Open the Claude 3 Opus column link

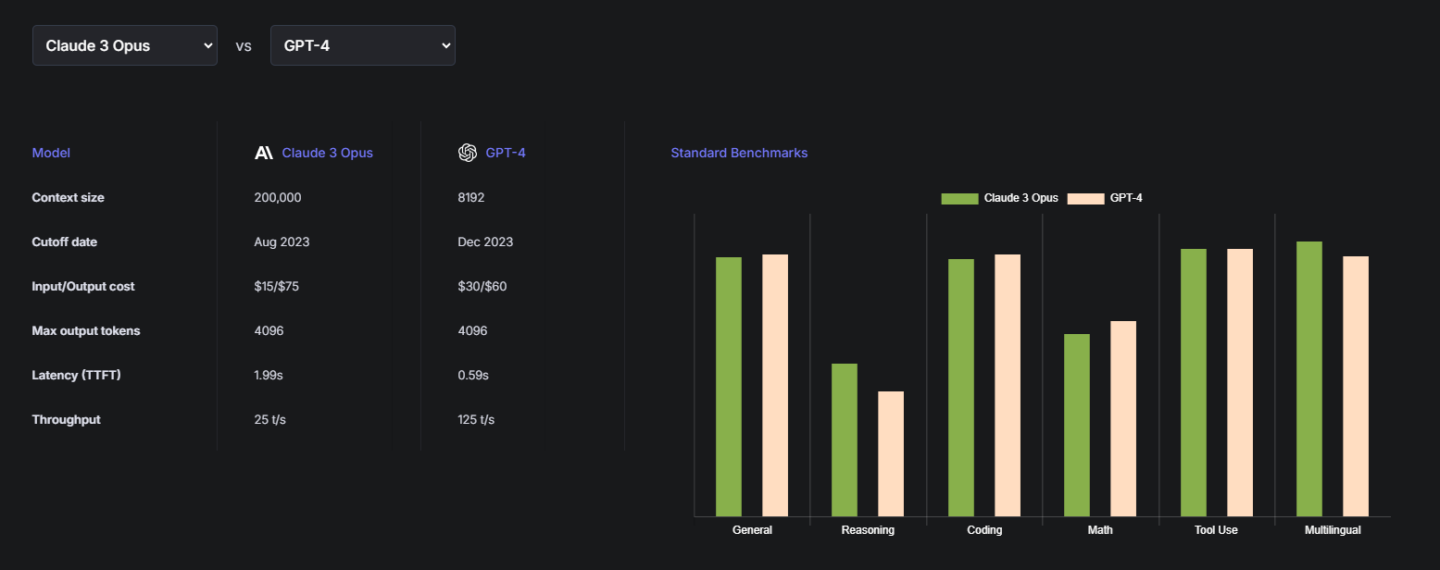click(327, 153)
